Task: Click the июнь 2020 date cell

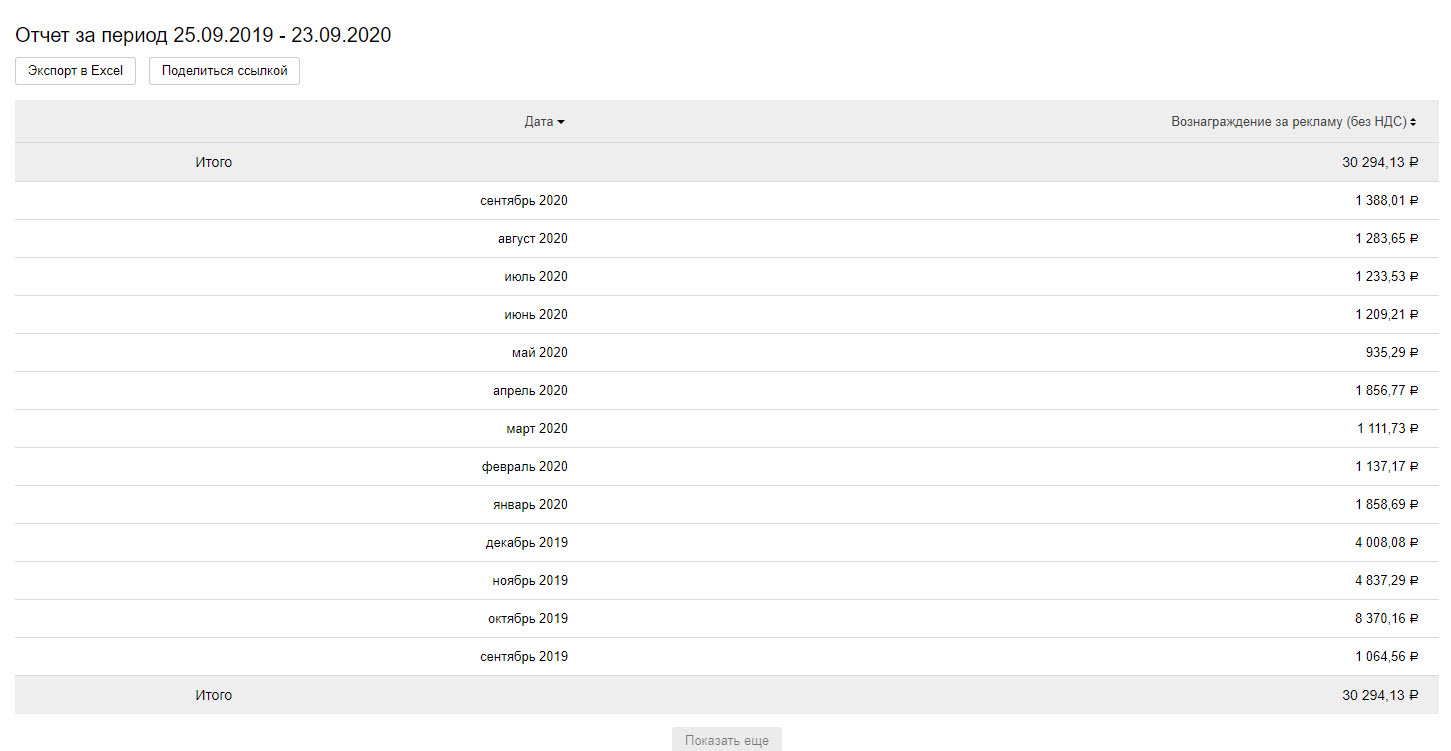Action: coord(535,315)
